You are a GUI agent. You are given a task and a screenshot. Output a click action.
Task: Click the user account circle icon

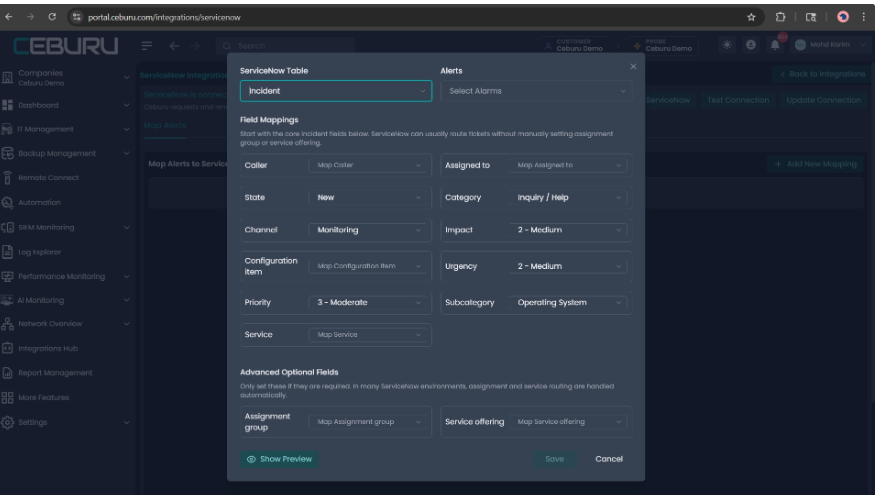(x=751, y=45)
